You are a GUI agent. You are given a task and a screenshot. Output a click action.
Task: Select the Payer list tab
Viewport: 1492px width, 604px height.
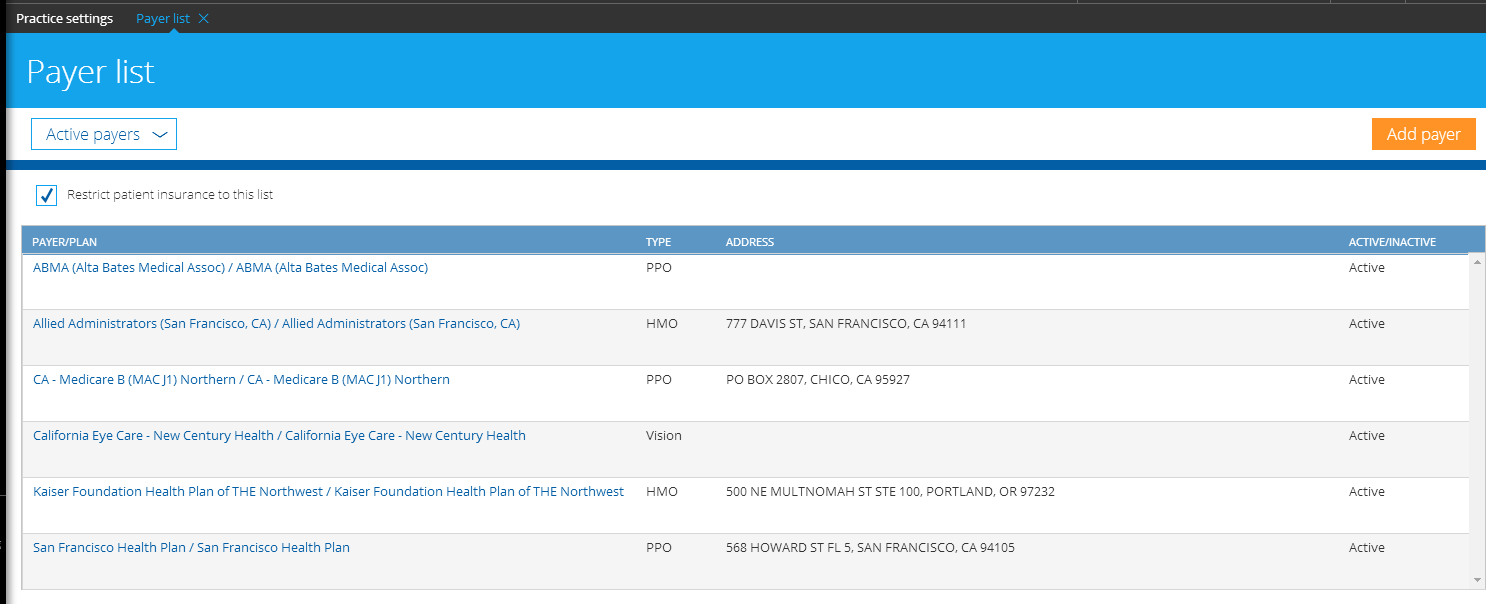pos(163,19)
